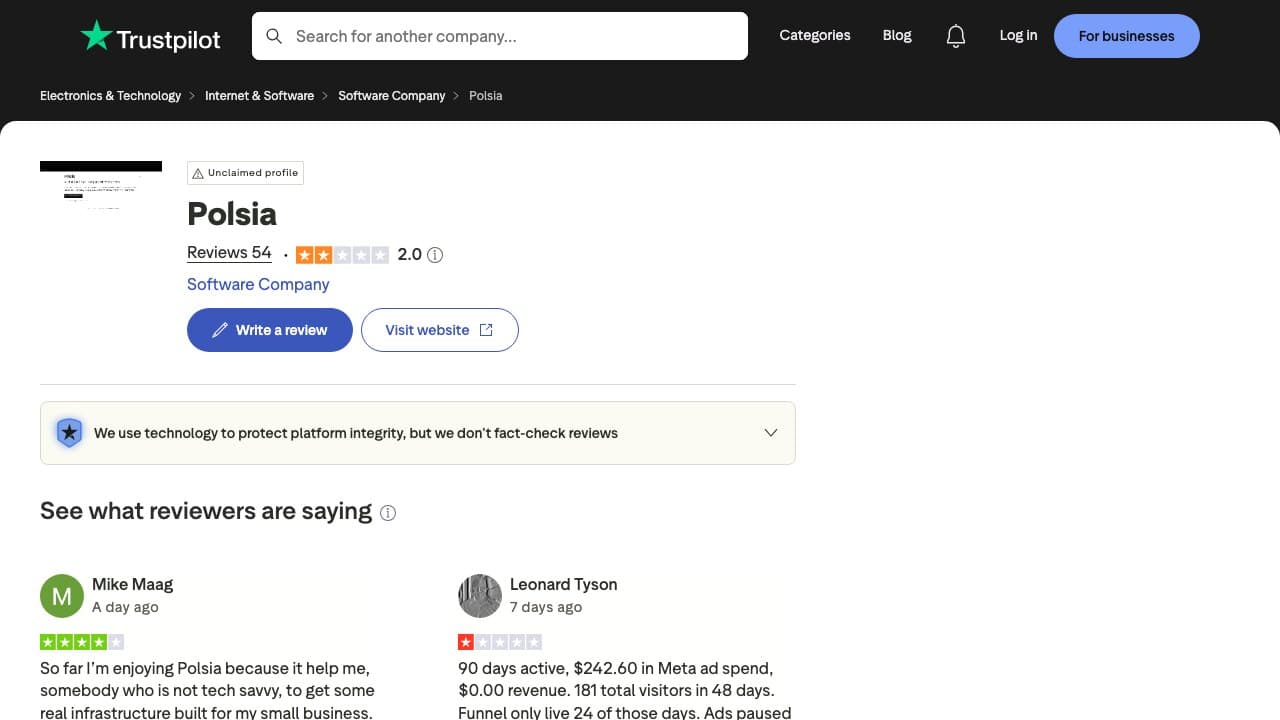Open Mike Maag's review text
The height and width of the screenshot is (720, 1280).
point(208,690)
